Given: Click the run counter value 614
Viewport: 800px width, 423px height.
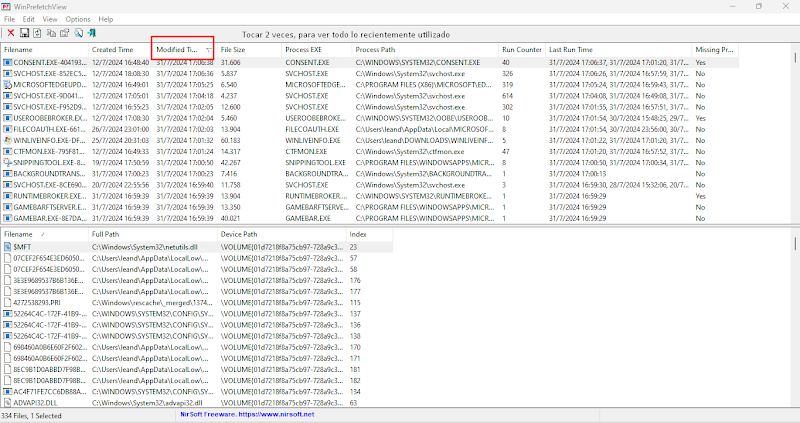Looking at the screenshot, I should [507, 96].
